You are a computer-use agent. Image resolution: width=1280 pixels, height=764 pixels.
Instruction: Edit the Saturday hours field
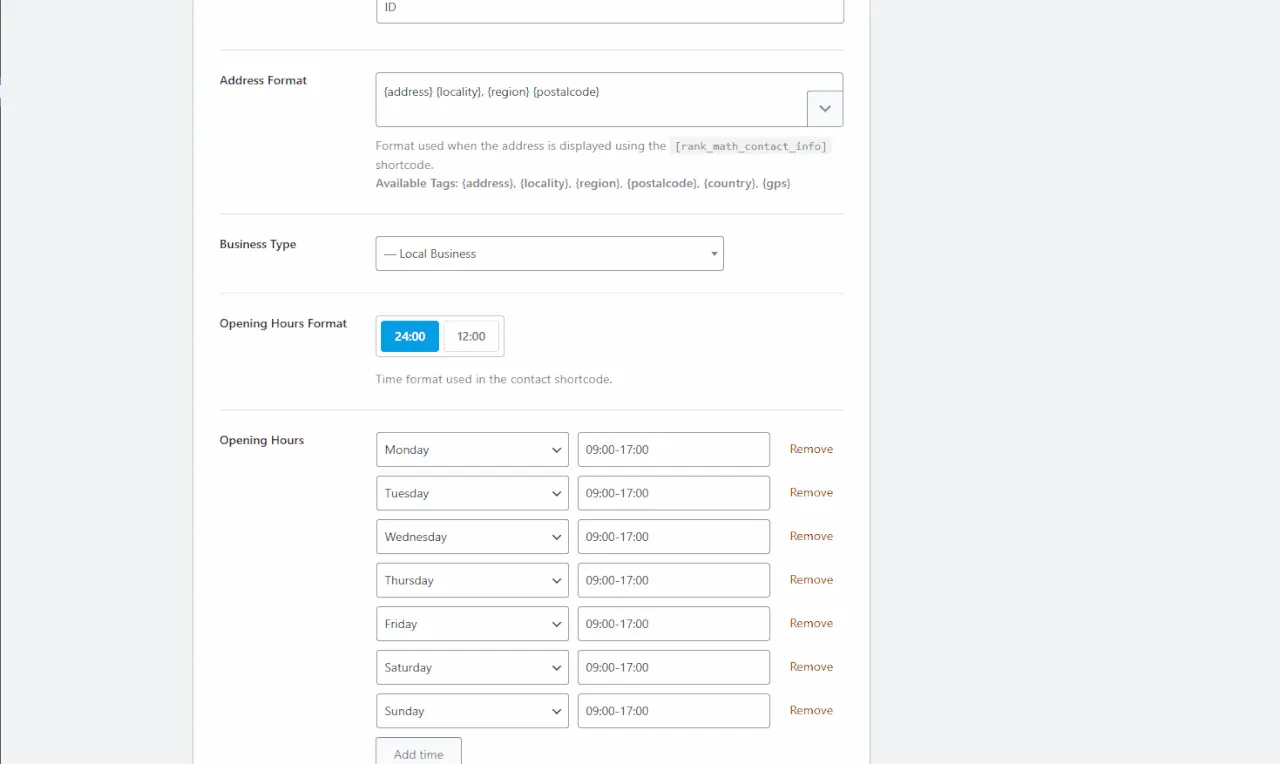tap(673, 667)
